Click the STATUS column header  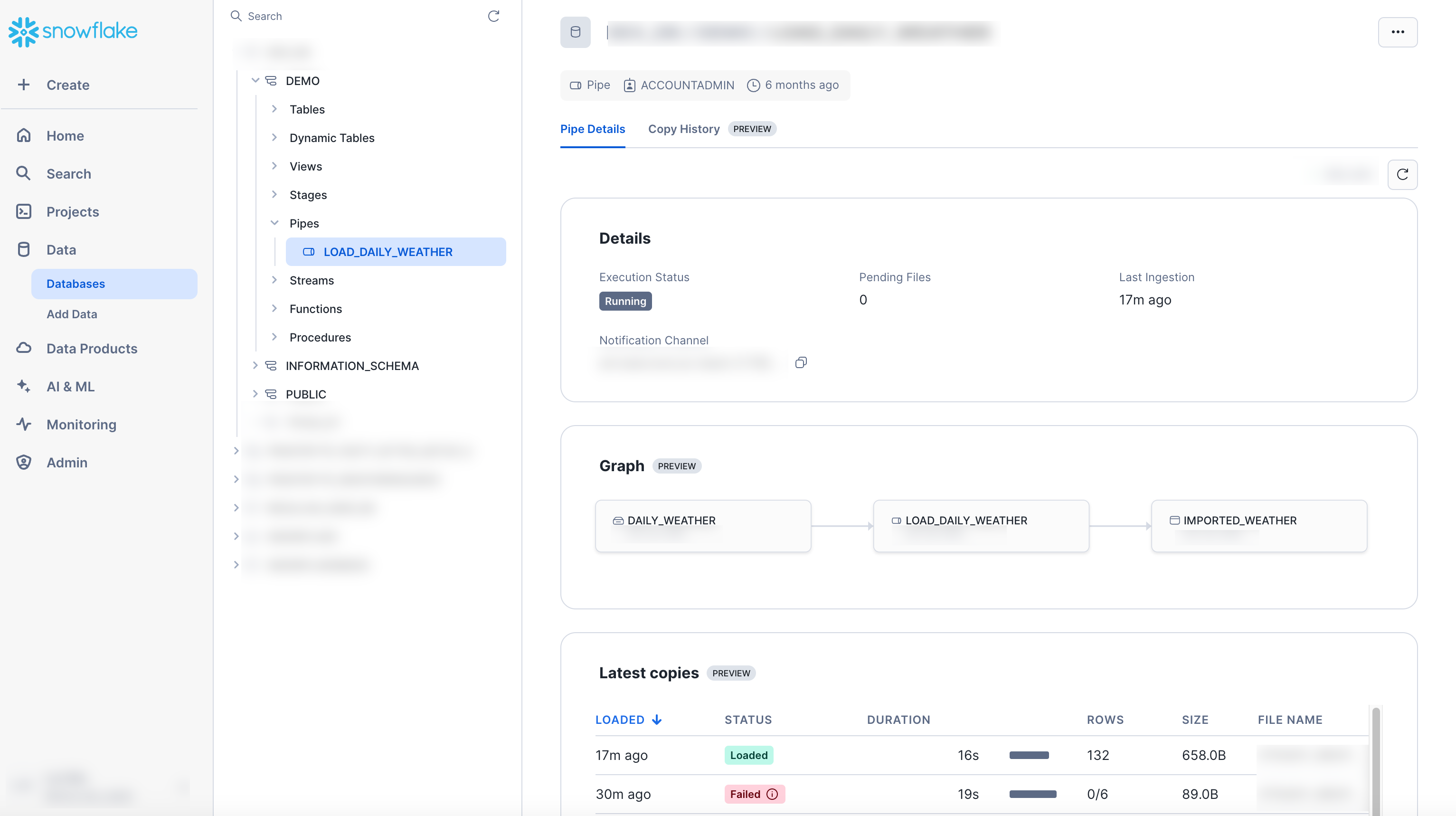(748, 720)
